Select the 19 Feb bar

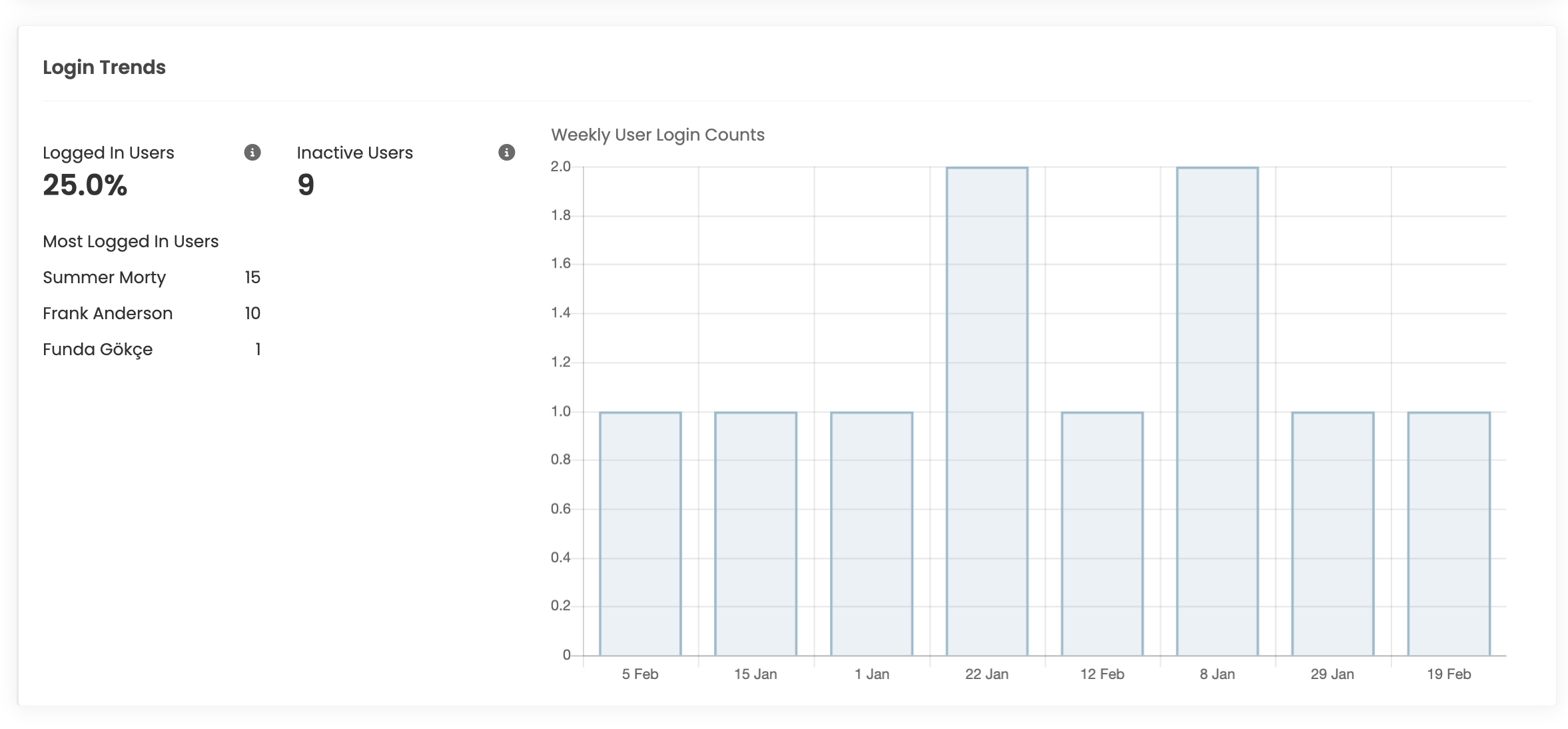[x=1449, y=533]
